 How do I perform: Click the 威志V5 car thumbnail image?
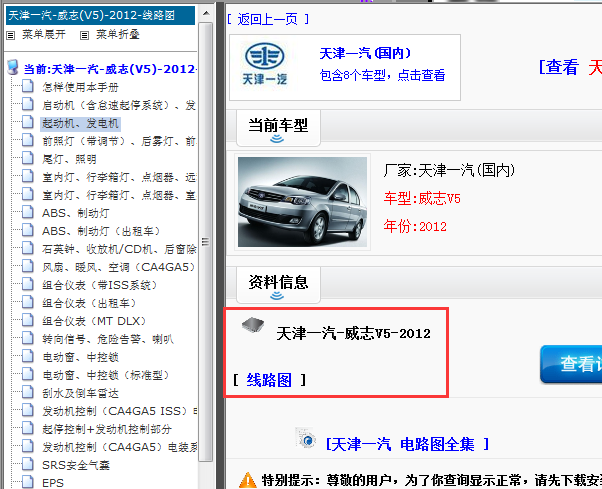[x=302, y=202]
